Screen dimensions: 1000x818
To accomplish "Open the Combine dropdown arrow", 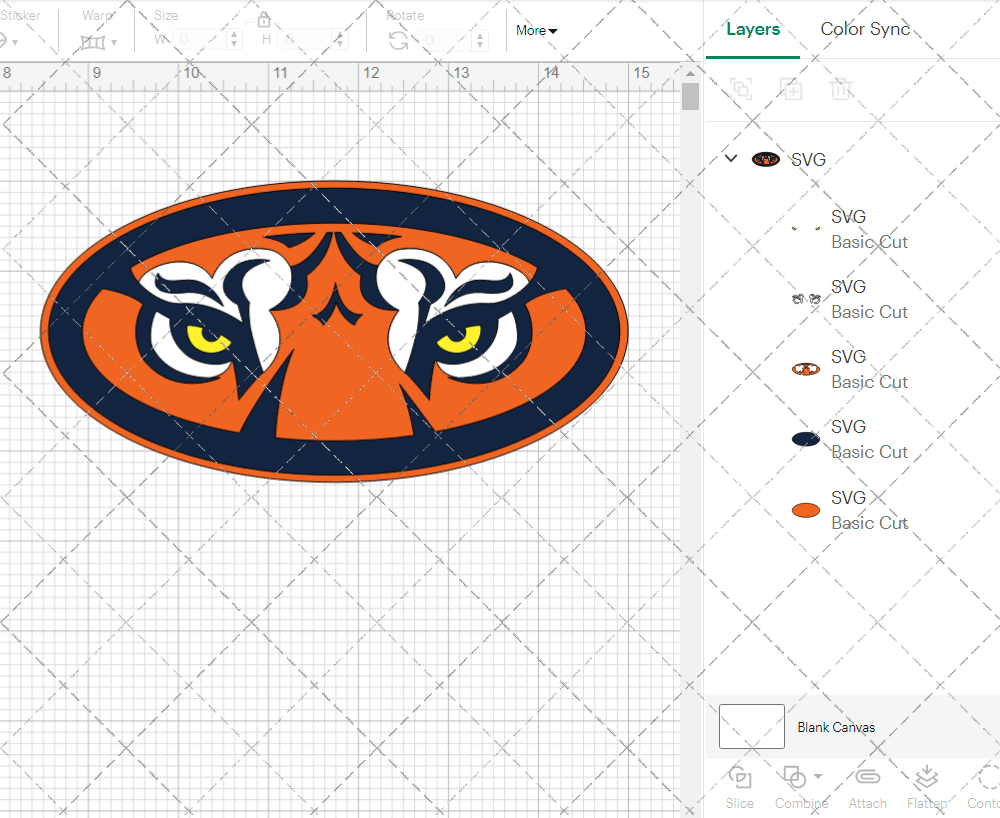I will (818, 777).
